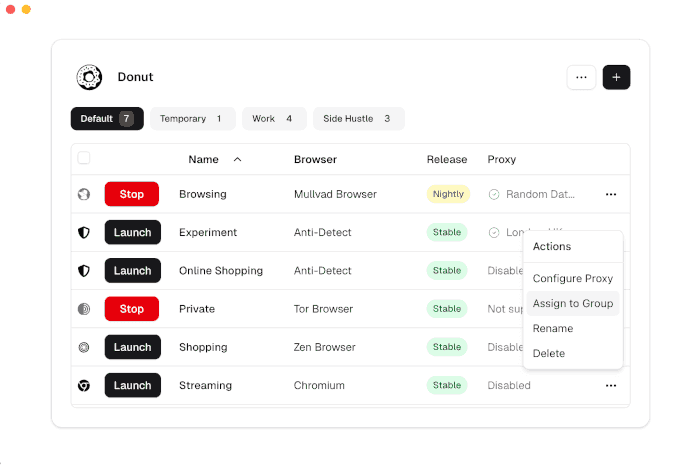Toggle the select-all checkbox in table header
The width and height of the screenshot is (700, 466).
tap(84, 158)
